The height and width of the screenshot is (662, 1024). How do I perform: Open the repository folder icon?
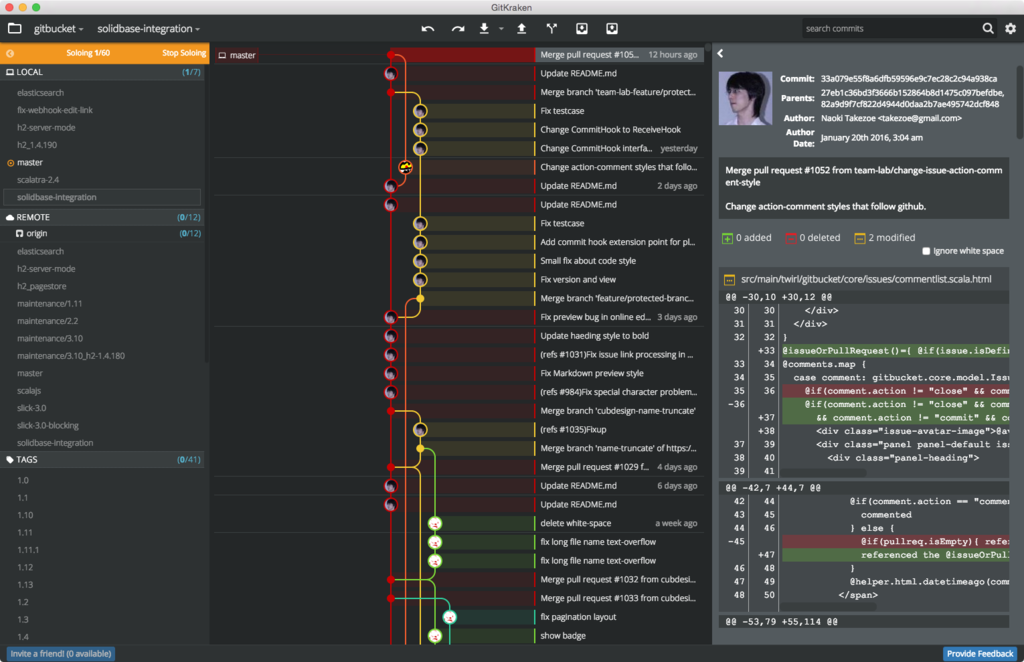point(14,28)
